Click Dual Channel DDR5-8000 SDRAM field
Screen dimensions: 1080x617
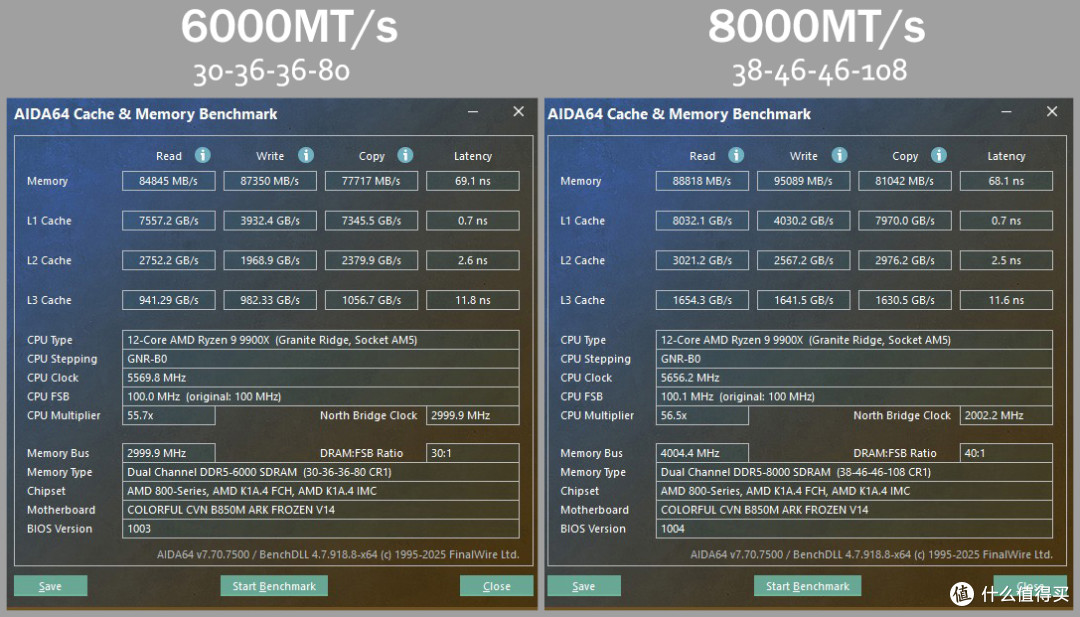click(x=854, y=472)
